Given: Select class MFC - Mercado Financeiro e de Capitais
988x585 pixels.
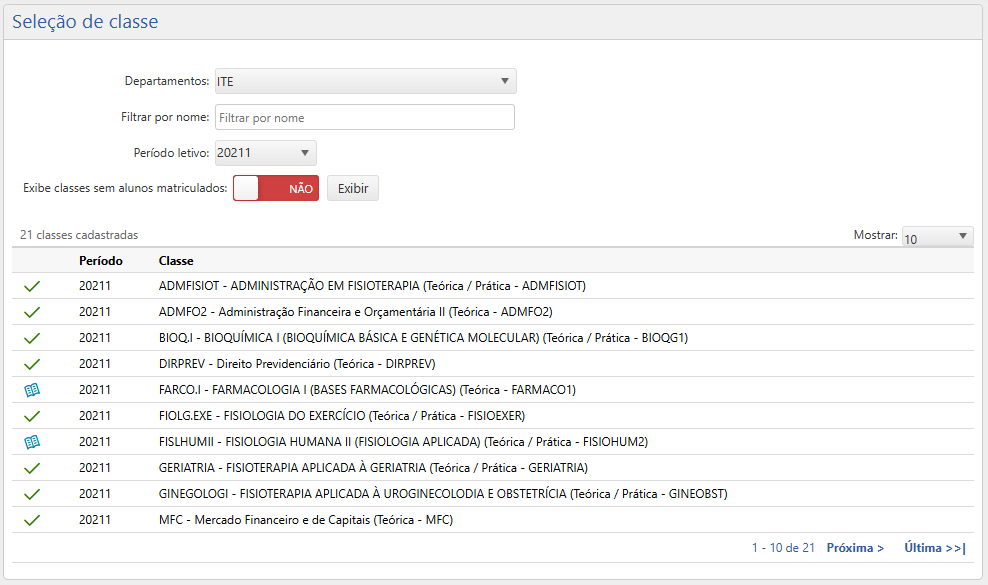Looking at the screenshot, I should coord(306,520).
